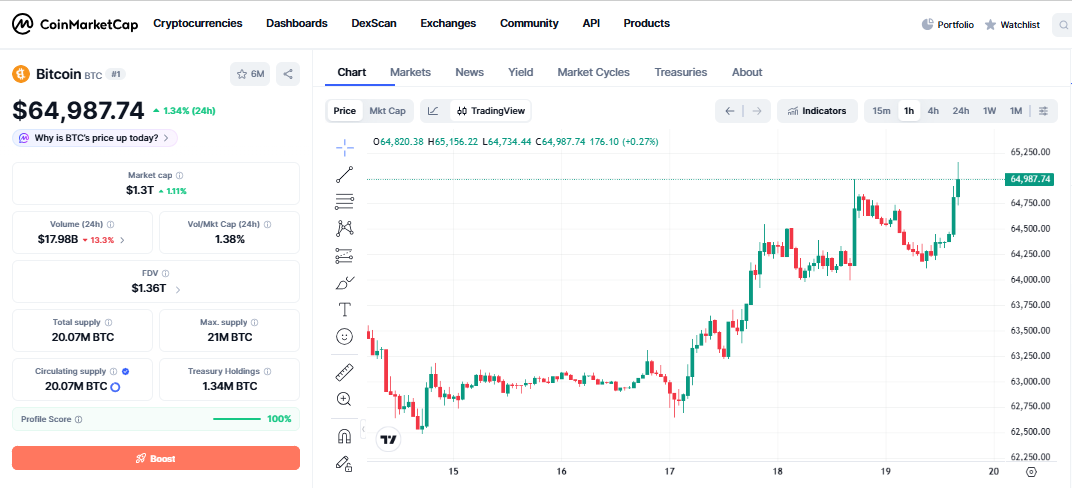Expand Volume (24h) details chevron
The image size is (1072, 488).
122,240
